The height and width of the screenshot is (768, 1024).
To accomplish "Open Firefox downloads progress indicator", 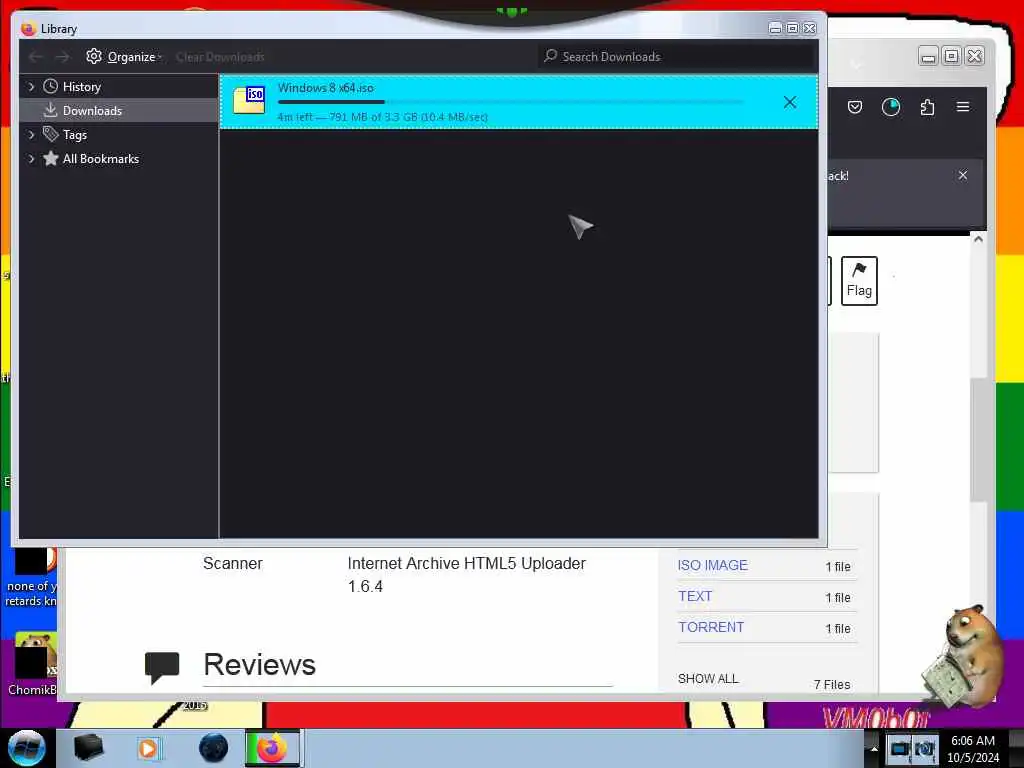I will [890, 107].
